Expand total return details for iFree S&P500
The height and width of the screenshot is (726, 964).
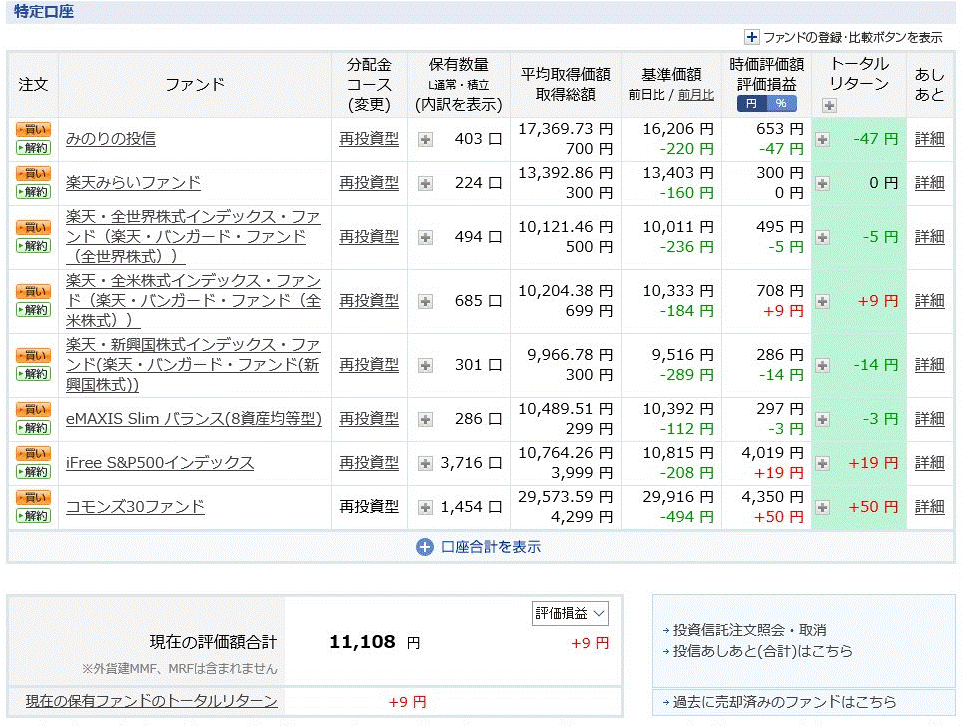[823, 464]
